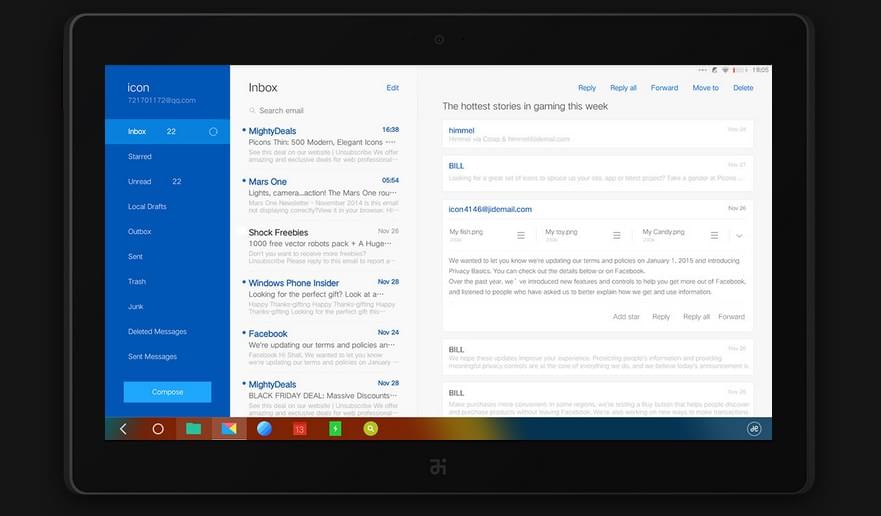Open the green file manager app
The height and width of the screenshot is (516, 881).
coord(193,429)
